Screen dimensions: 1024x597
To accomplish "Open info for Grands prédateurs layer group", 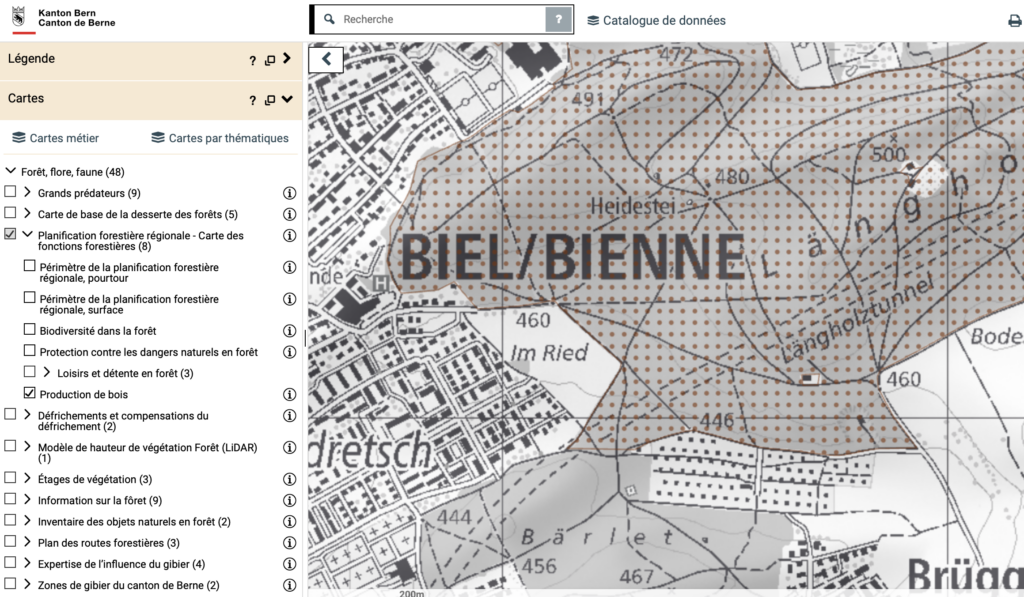I will (x=290, y=193).
